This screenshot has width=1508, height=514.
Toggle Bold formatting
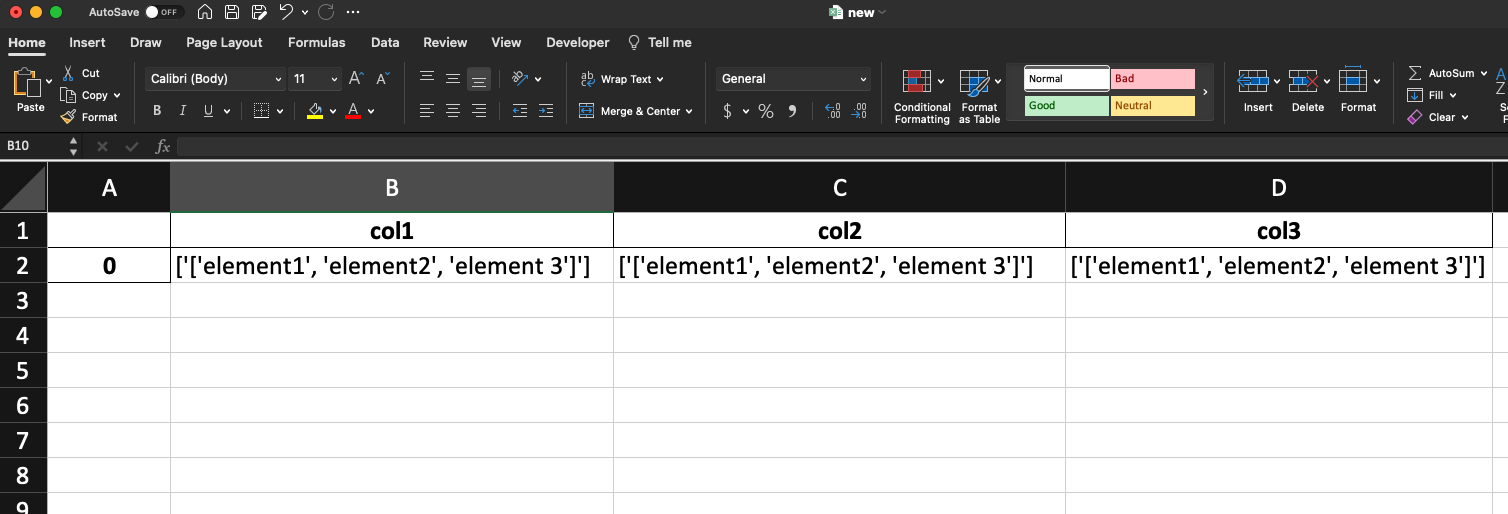pyautogui.click(x=157, y=111)
